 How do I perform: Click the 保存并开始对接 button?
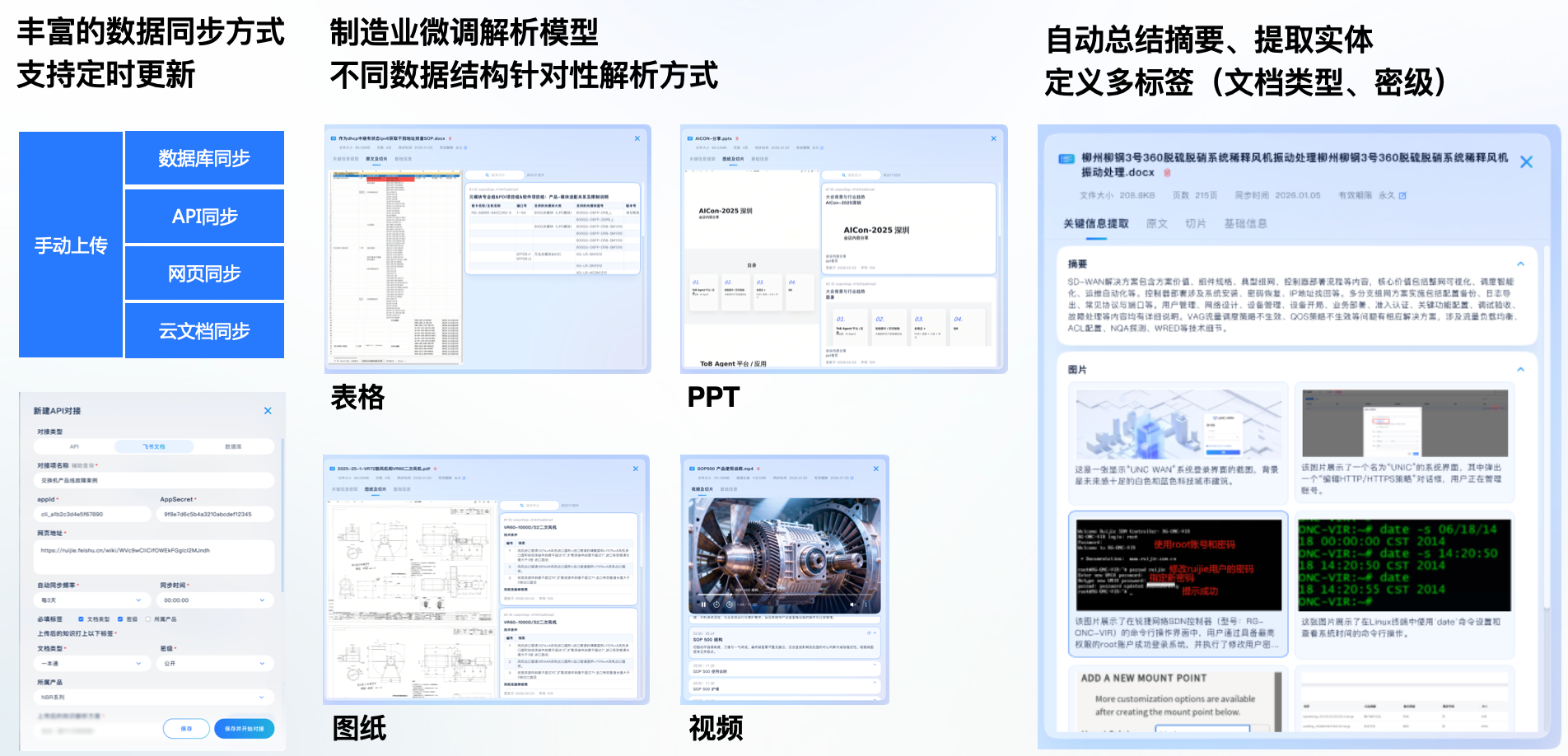pos(244,729)
